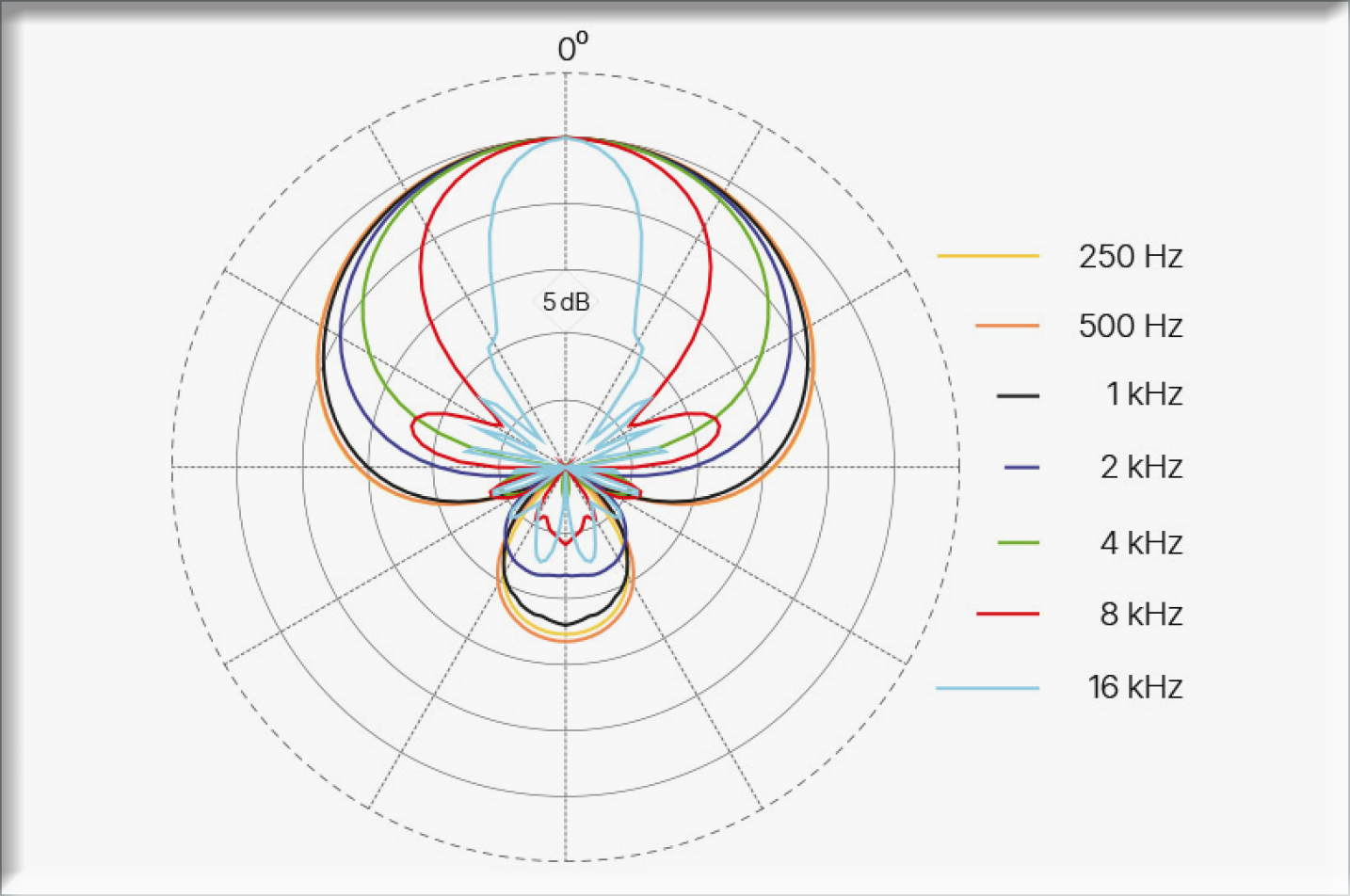Click the orange 500 Hz legend line
Screen dimensions: 1350x896
(x=1006, y=326)
